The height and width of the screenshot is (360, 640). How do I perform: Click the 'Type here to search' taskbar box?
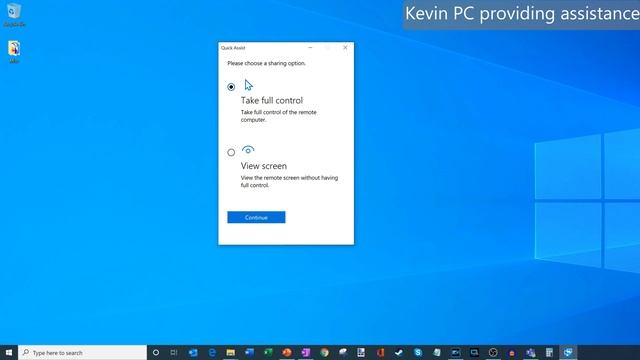click(82, 352)
